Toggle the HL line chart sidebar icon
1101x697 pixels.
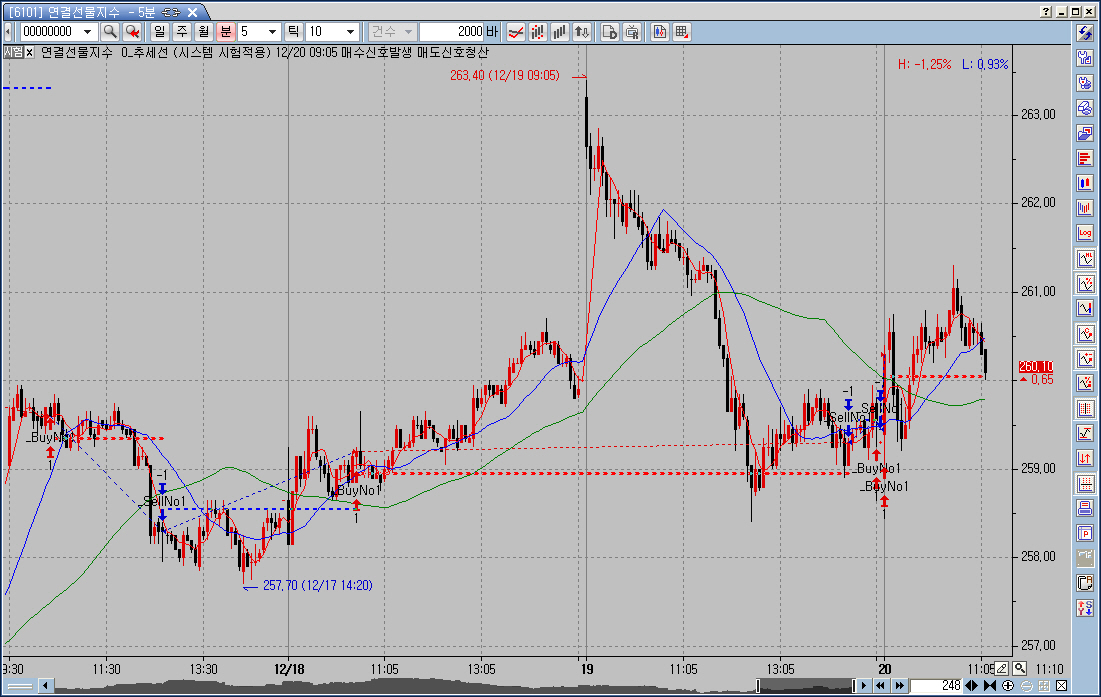(1085, 258)
